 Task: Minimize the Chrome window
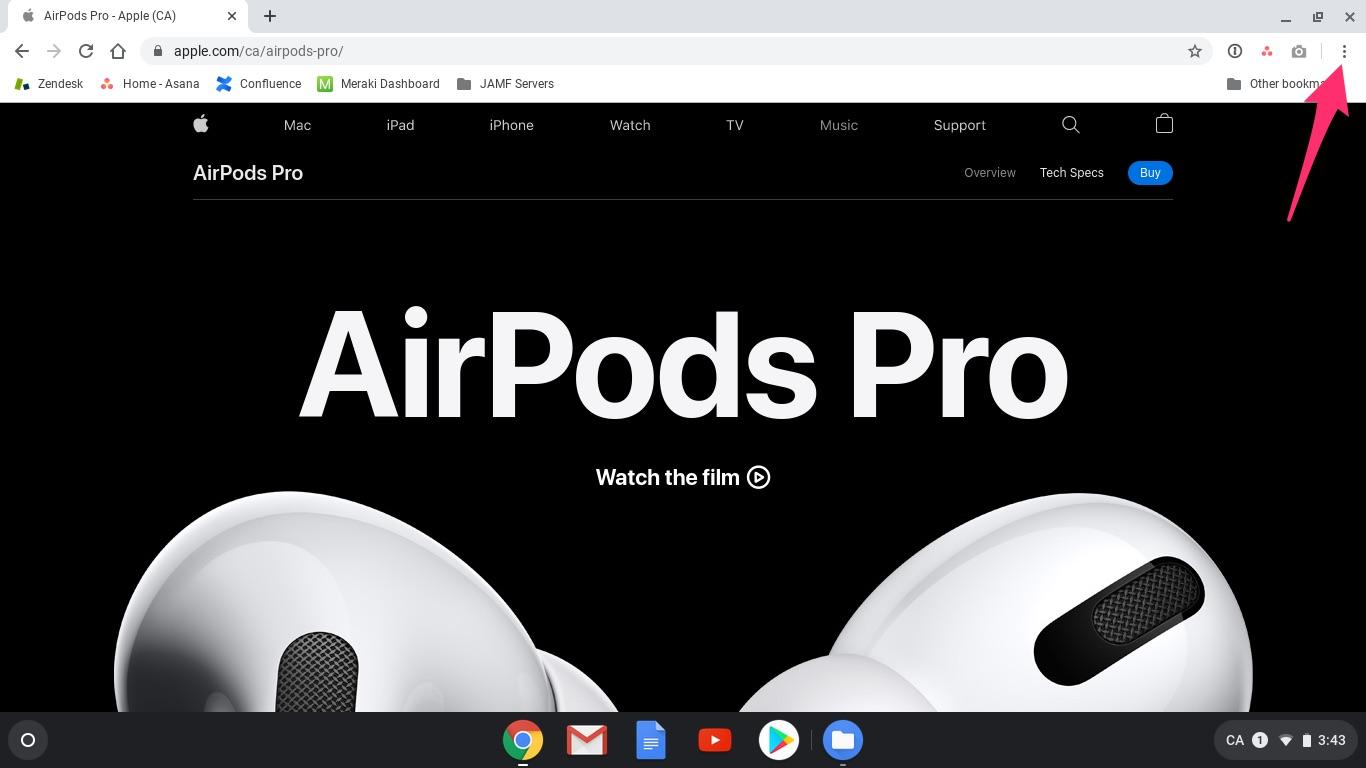(1286, 17)
